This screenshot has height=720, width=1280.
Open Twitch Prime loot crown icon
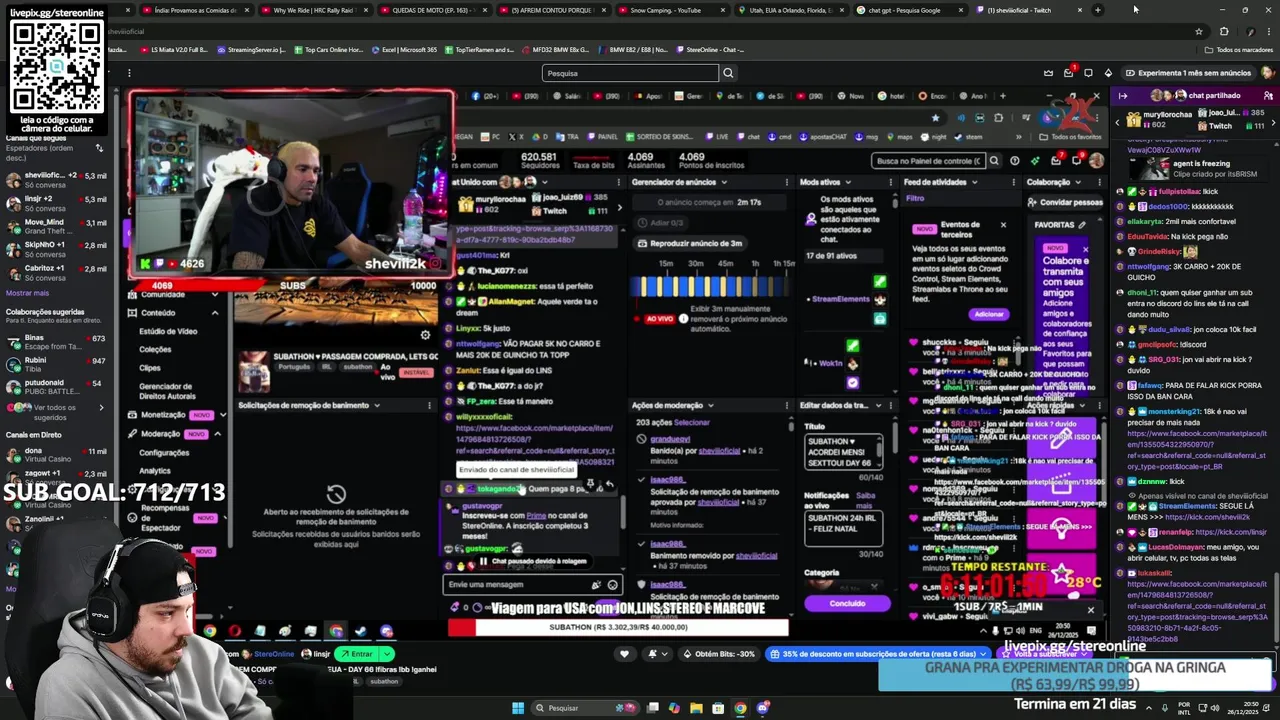(1048, 73)
